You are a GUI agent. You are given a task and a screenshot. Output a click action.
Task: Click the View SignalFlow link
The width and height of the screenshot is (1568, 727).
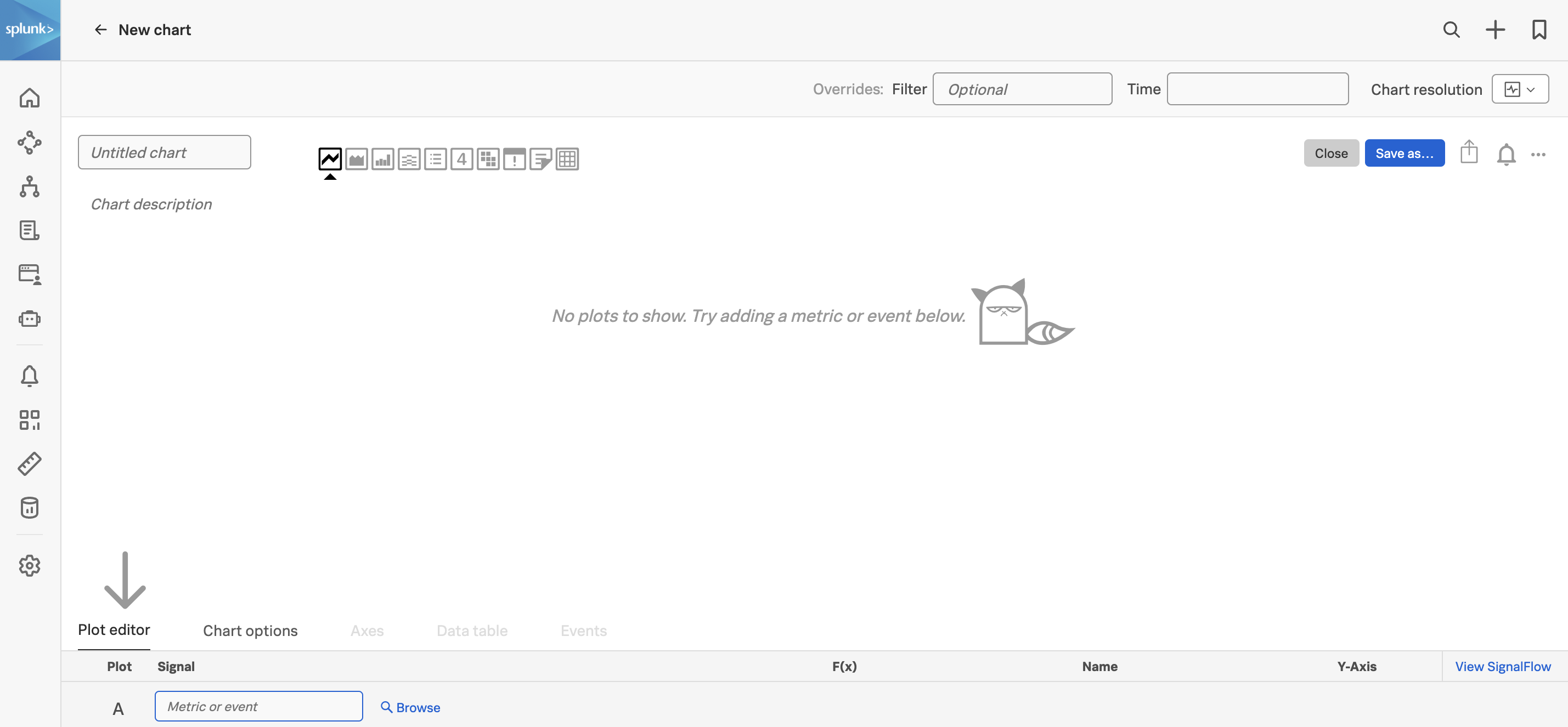[1503, 666]
